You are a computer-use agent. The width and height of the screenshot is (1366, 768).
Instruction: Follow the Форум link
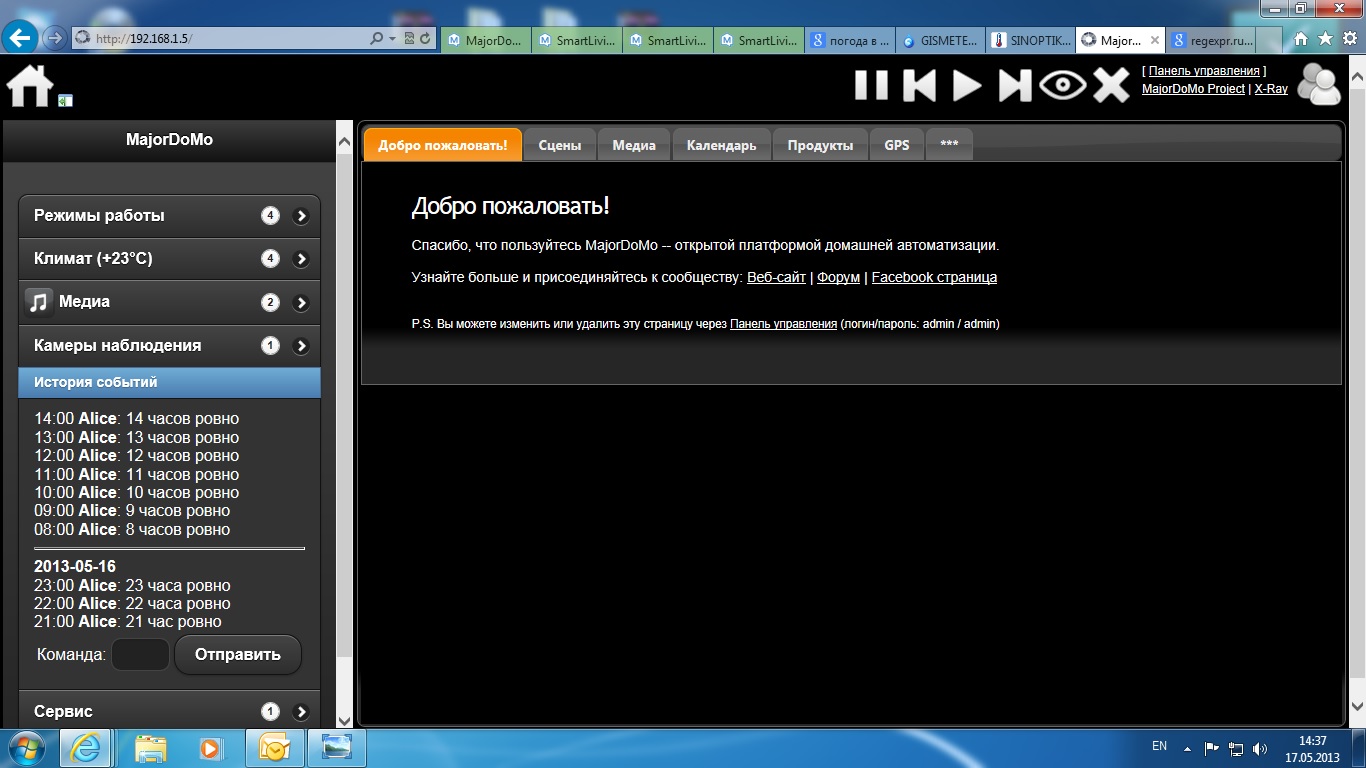coord(838,277)
